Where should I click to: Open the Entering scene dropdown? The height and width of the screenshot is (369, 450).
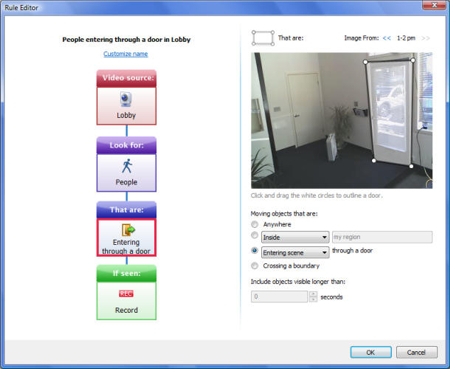(x=295, y=253)
